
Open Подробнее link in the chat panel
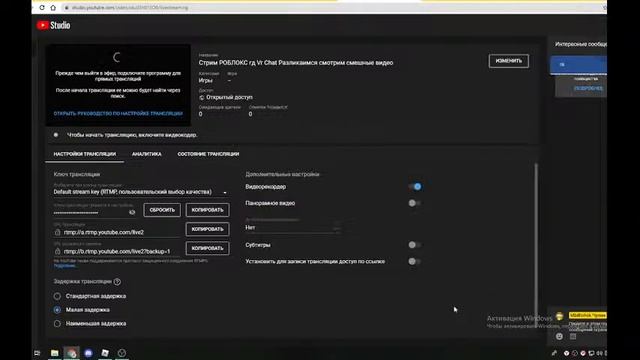[x=588, y=88]
